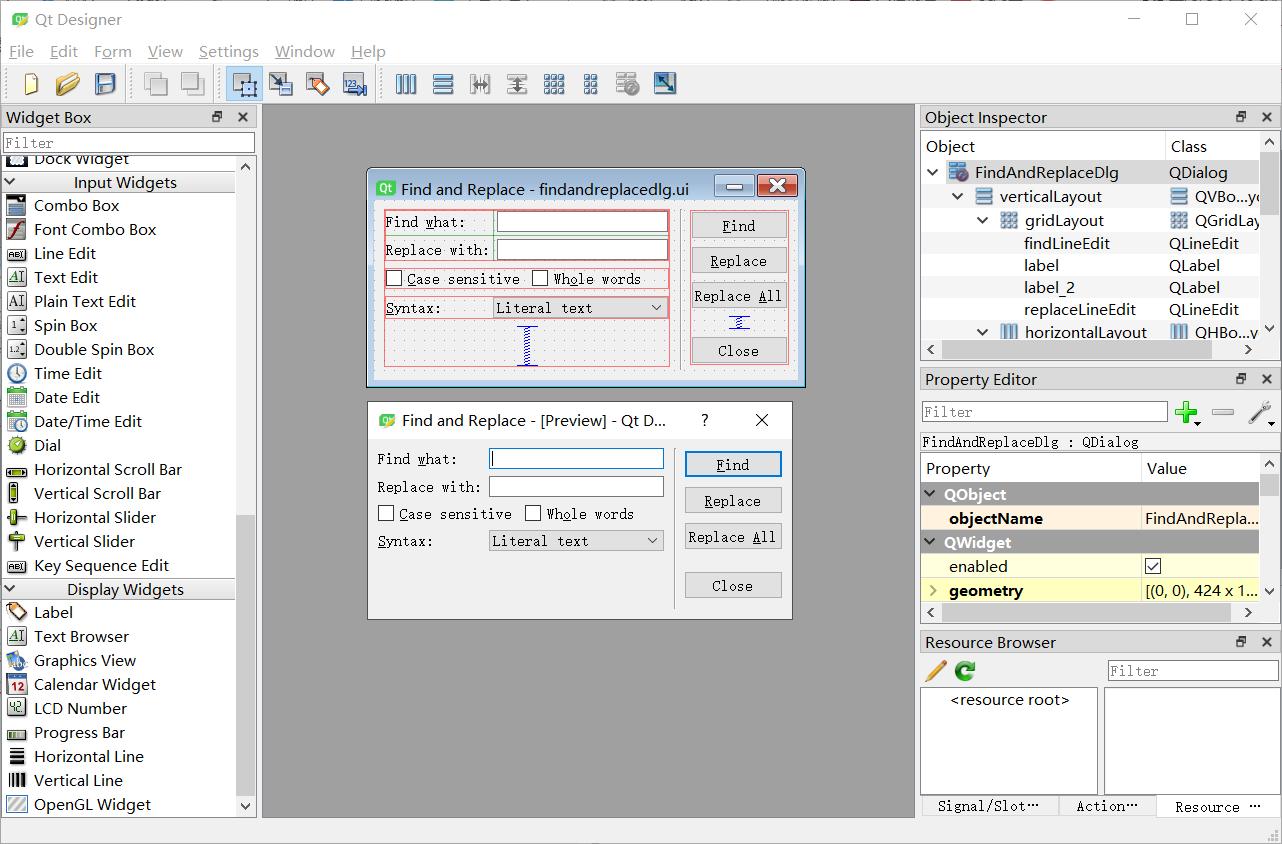The image size is (1282, 844).
Task: Click the Break Layout toolbar icon
Action: [x=627, y=84]
